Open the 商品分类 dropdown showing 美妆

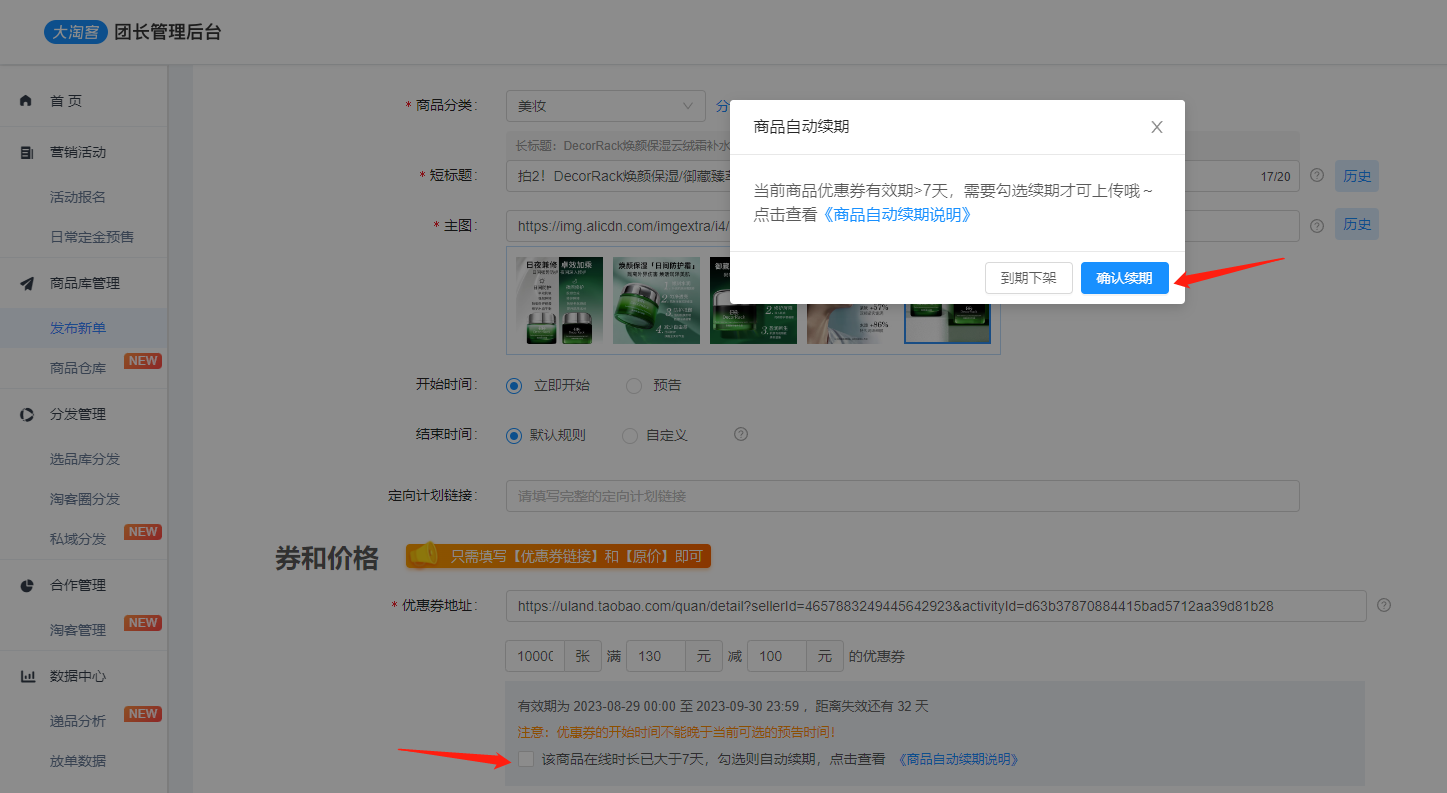click(606, 106)
